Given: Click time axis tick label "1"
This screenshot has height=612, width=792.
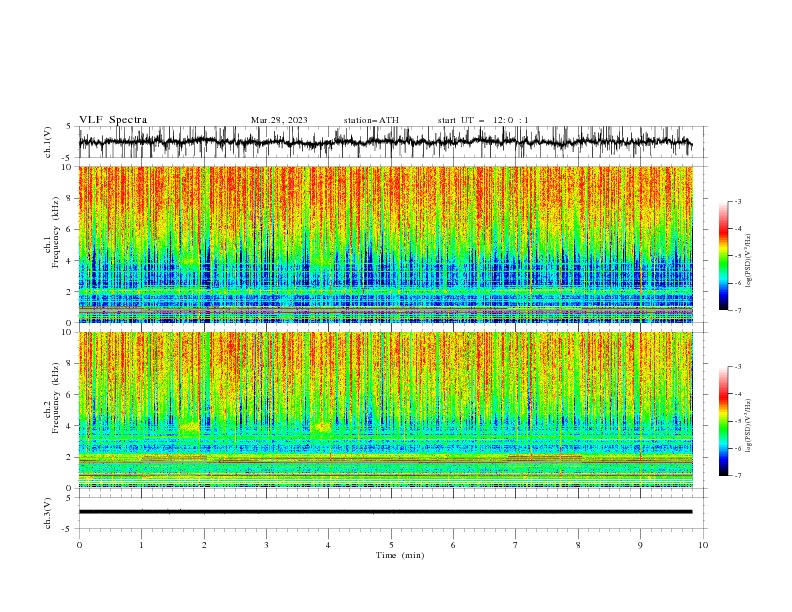Looking at the screenshot, I should (141, 545).
